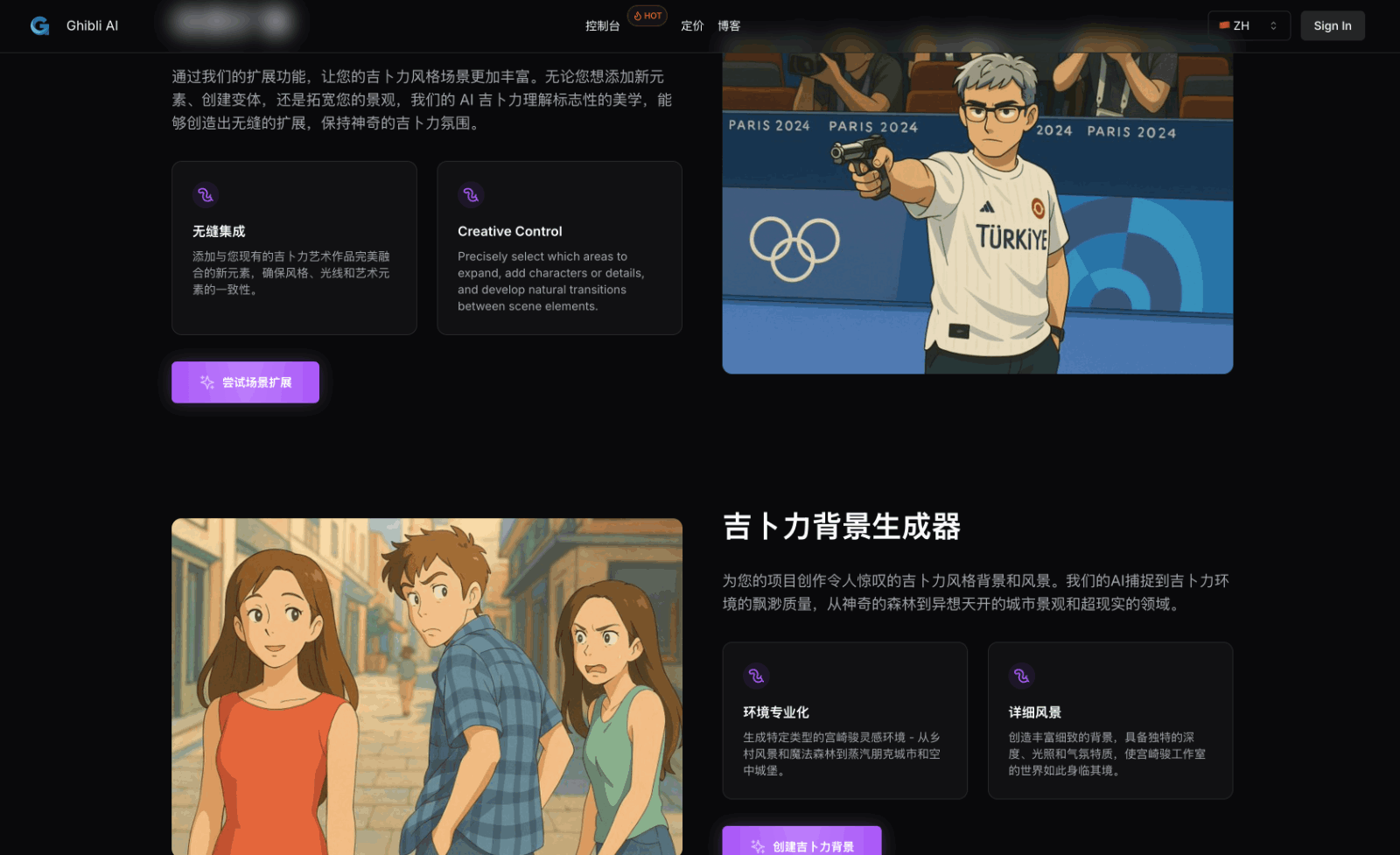This screenshot has height=855, width=1400.
Task: Click the 为您的项目创作令人惊叹 paragraph
Action: tap(976, 592)
